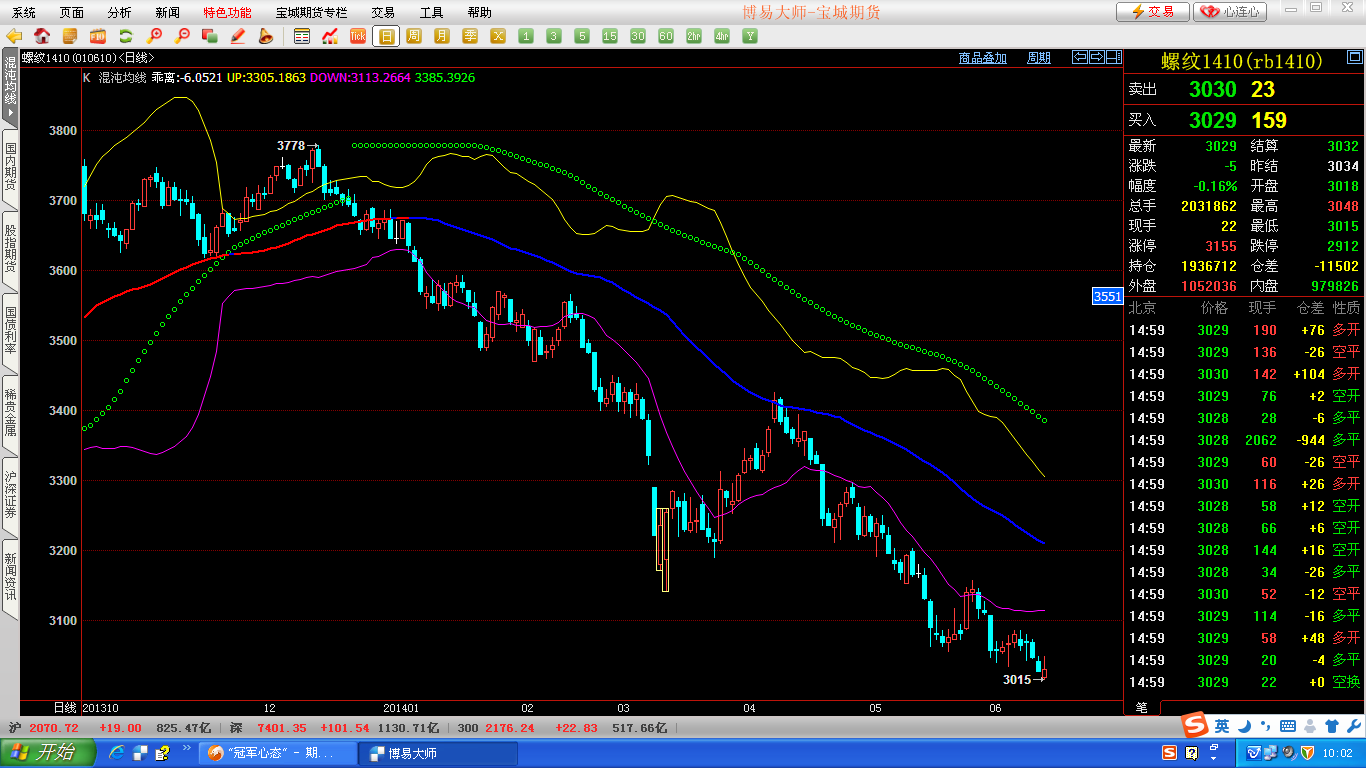The height and width of the screenshot is (768, 1366).
Task: Open the alert bell icon
Action: point(265,36)
